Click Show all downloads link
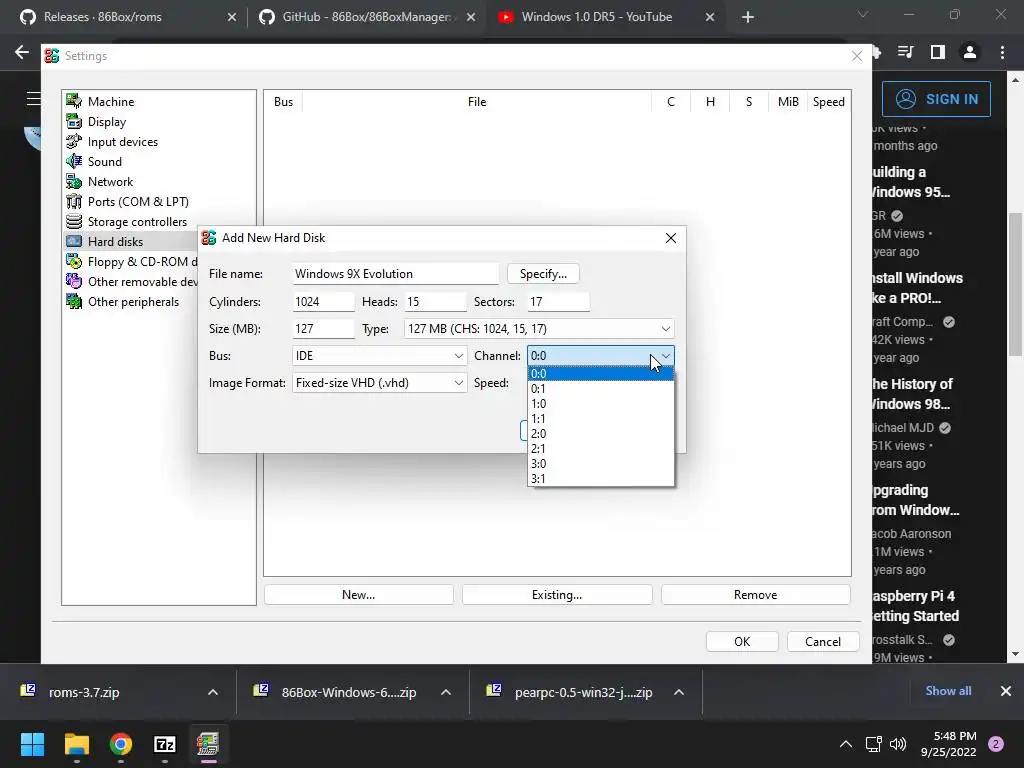The image size is (1024, 768). click(x=948, y=691)
